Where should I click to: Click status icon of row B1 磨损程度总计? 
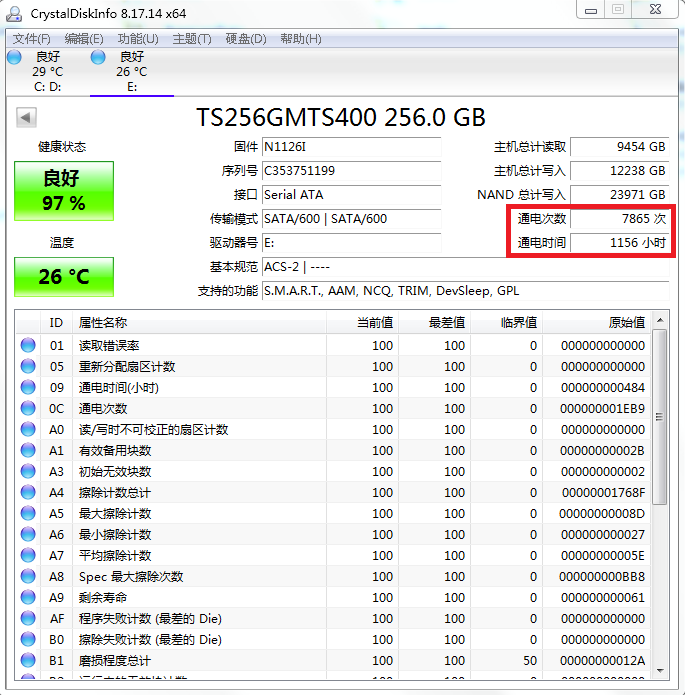coord(28,660)
